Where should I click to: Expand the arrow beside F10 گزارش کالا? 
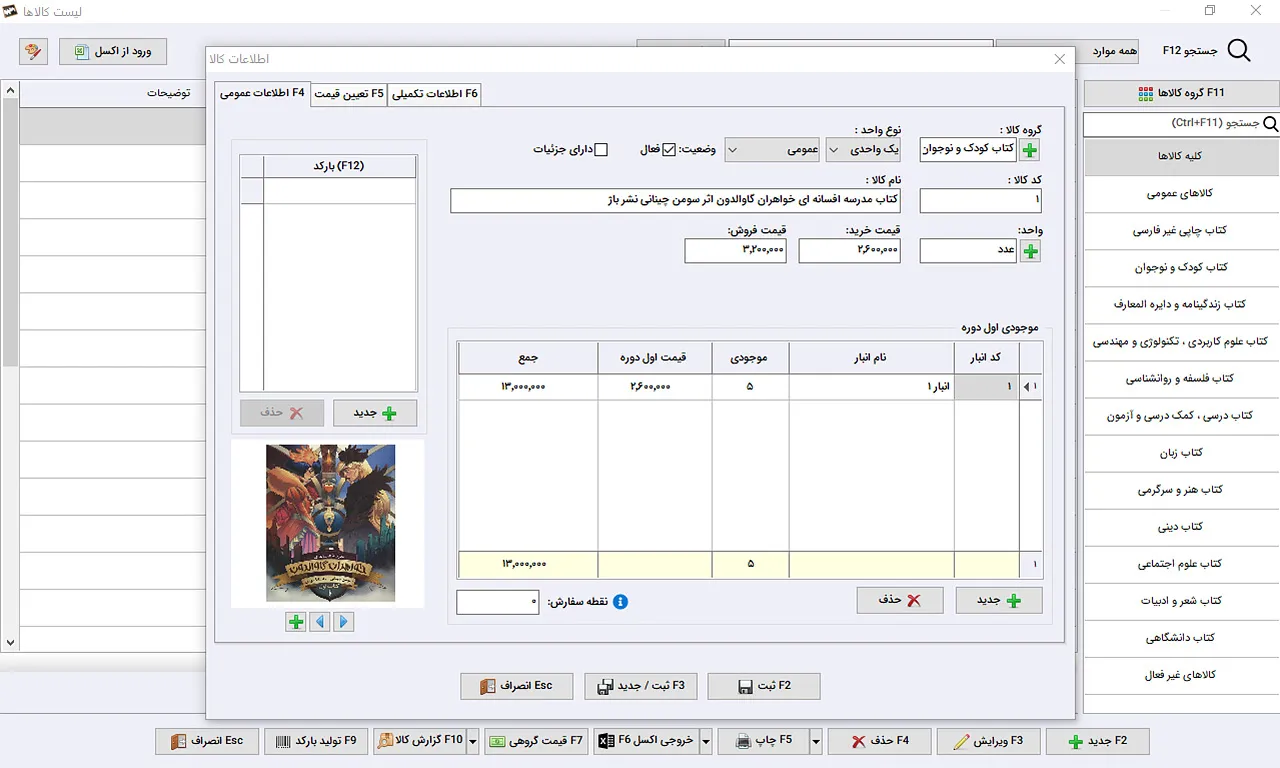tap(473, 741)
